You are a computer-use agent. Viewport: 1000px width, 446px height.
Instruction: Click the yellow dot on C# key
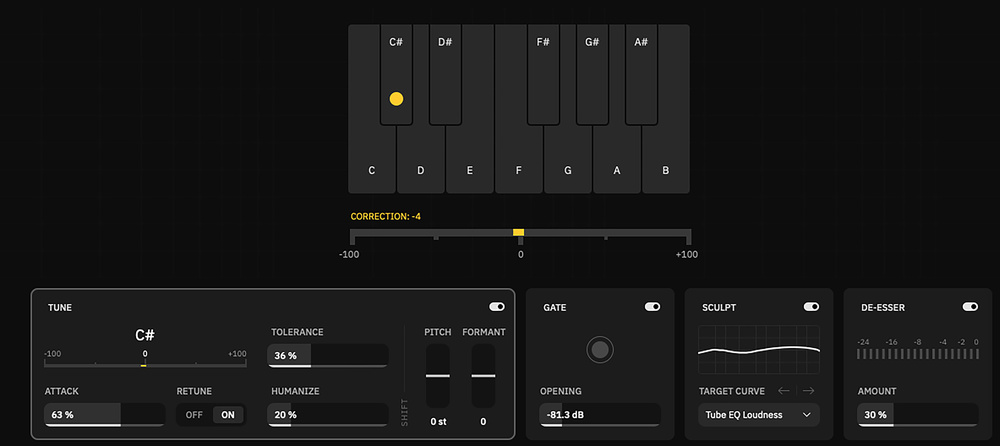[x=396, y=99]
